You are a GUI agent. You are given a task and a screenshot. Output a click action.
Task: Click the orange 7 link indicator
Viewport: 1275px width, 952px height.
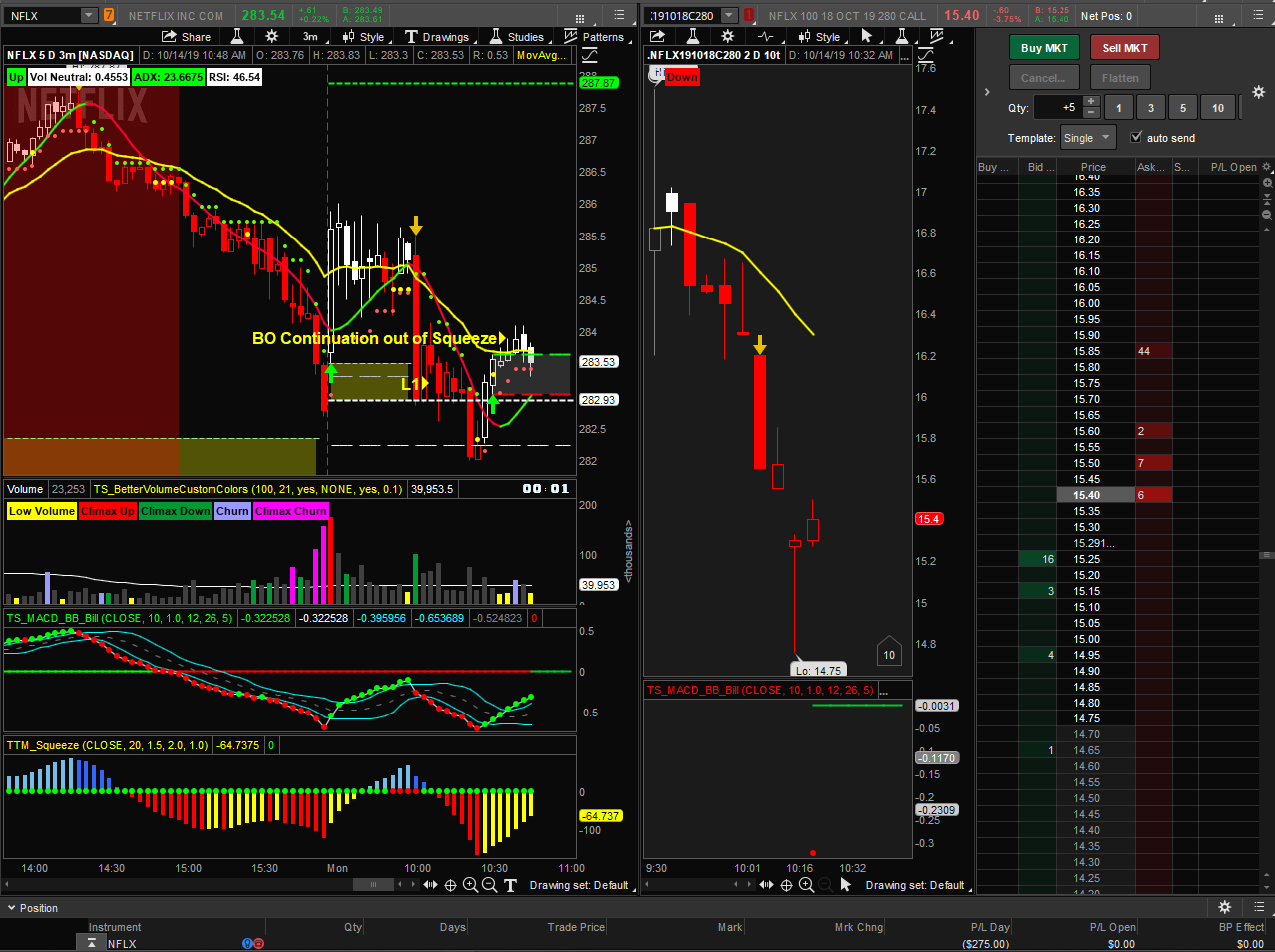[x=108, y=15]
